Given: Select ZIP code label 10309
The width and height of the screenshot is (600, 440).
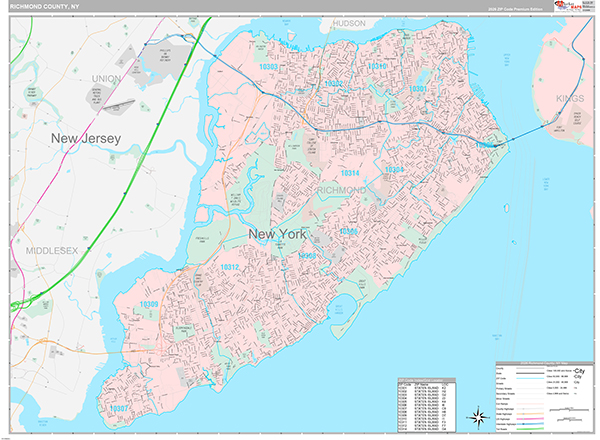Looking at the screenshot, I should (149, 304).
